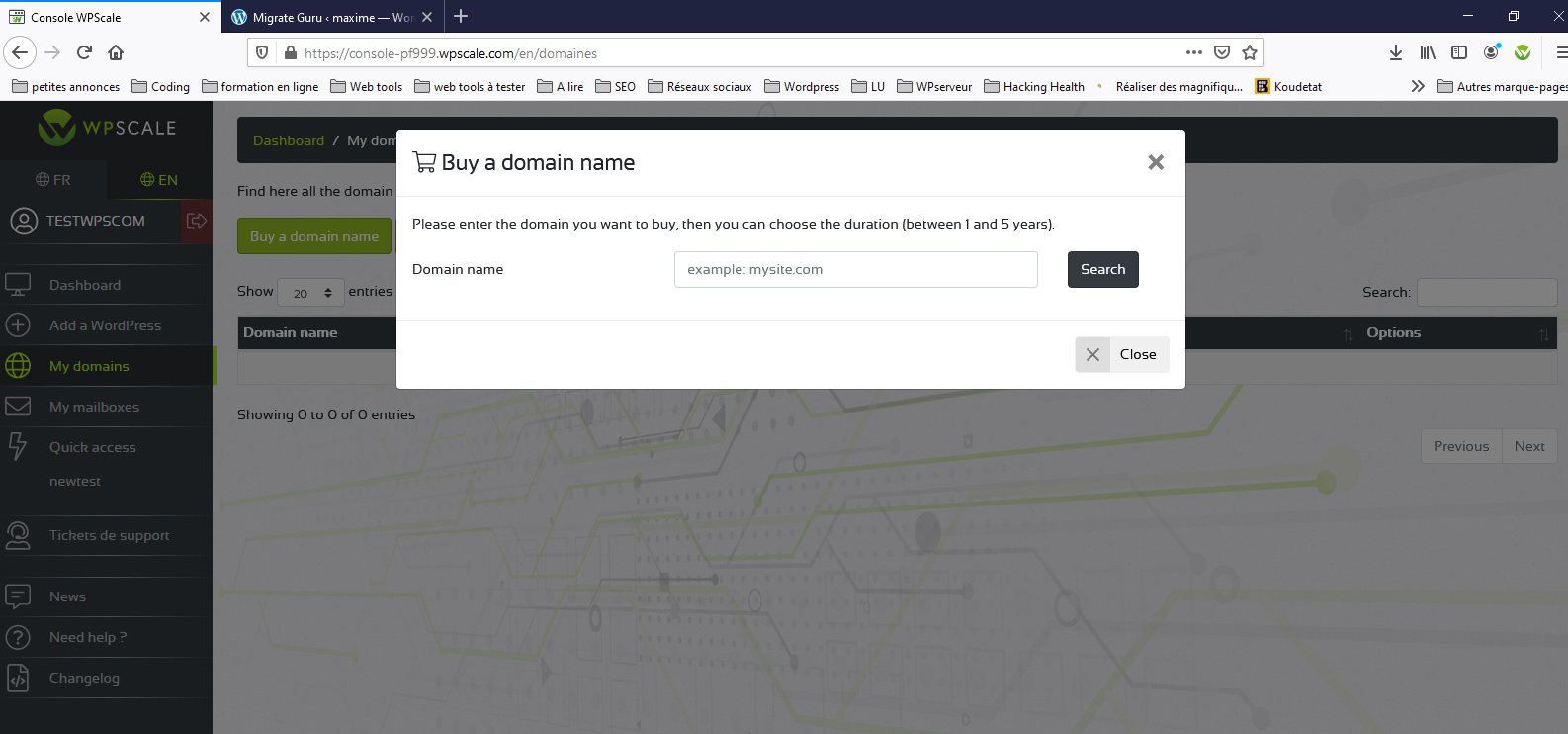Bookmark this page with the star icon
Image resolution: width=1568 pixels, height=734 pixels.
click(1250, 52)
